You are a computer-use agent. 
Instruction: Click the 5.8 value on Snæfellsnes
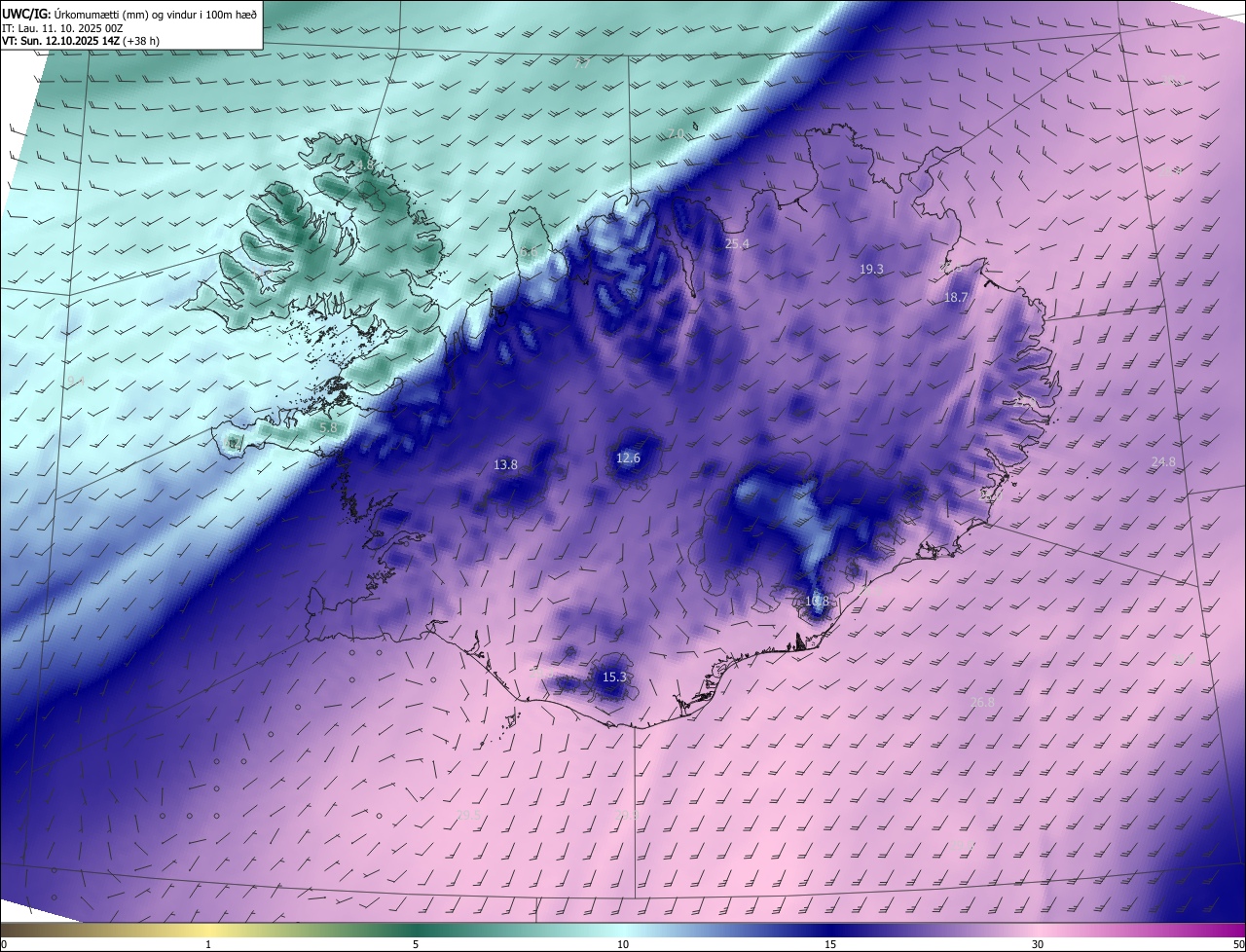(x=328, y=427)
